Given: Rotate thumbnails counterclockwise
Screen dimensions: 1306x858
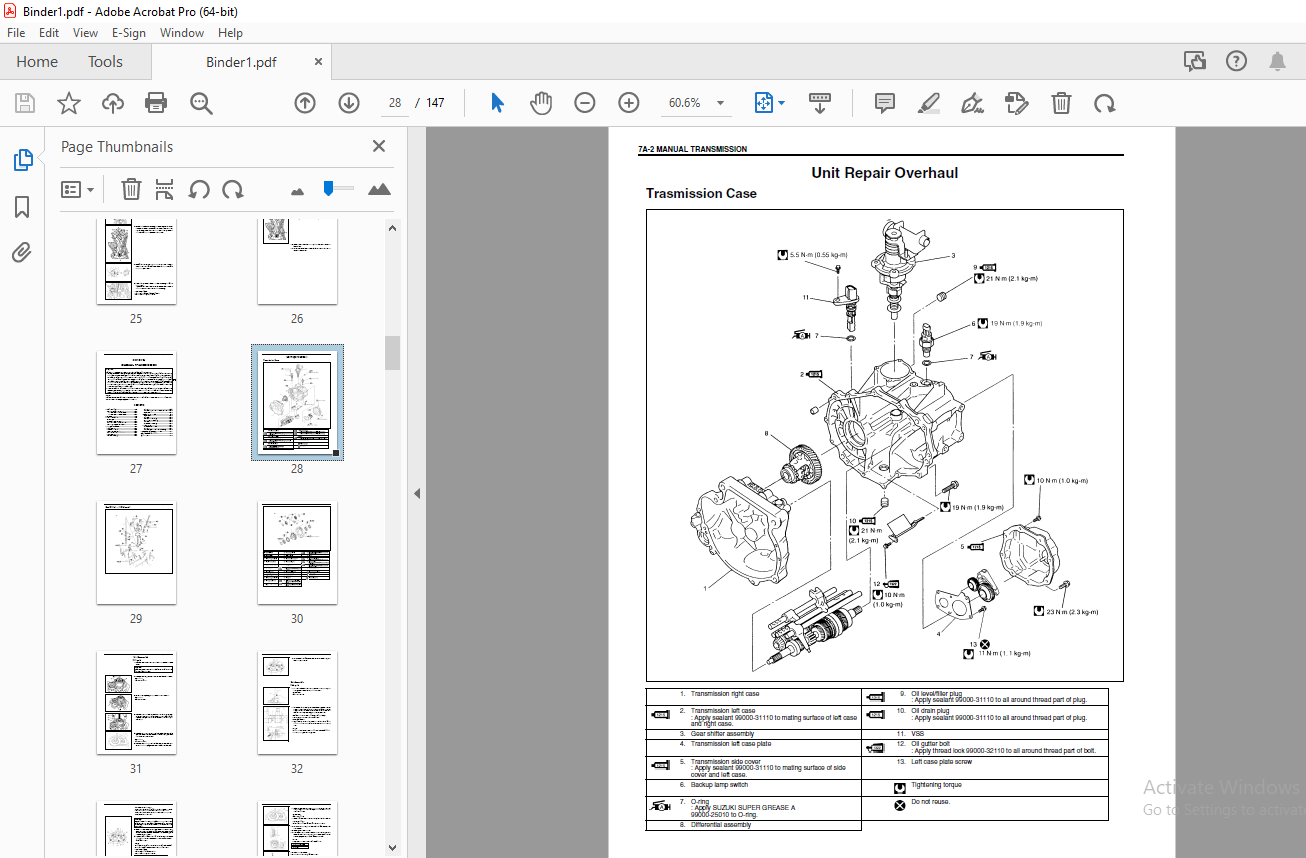Looking at the screenshot, I should [199, 189].
